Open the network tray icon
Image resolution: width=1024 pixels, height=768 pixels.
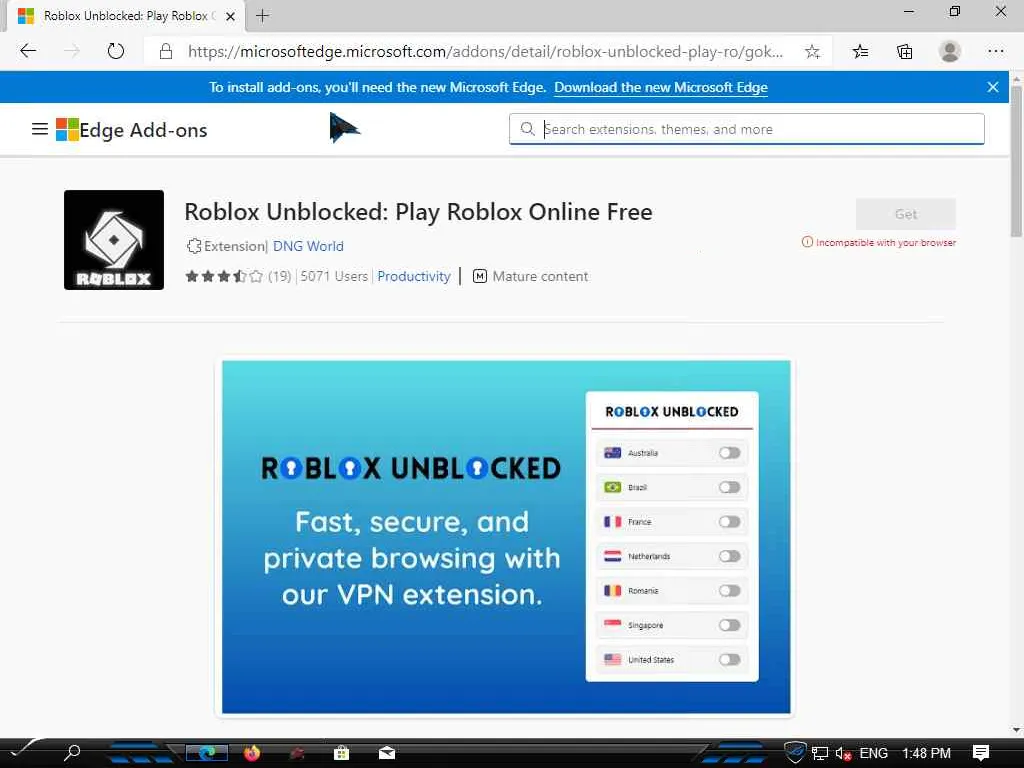[820, 753]
